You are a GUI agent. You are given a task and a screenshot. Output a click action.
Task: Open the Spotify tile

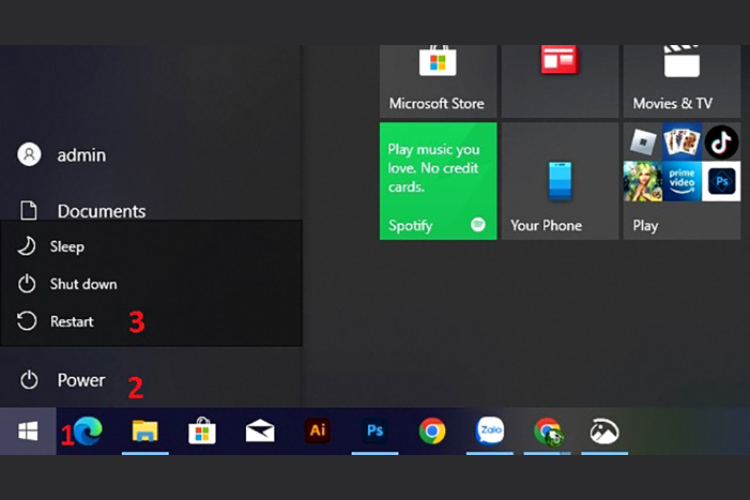(x=438, y=181)
